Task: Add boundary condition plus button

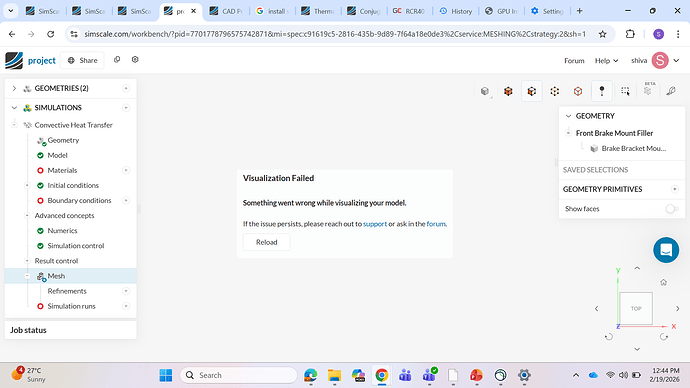Action: coord(126,201)
